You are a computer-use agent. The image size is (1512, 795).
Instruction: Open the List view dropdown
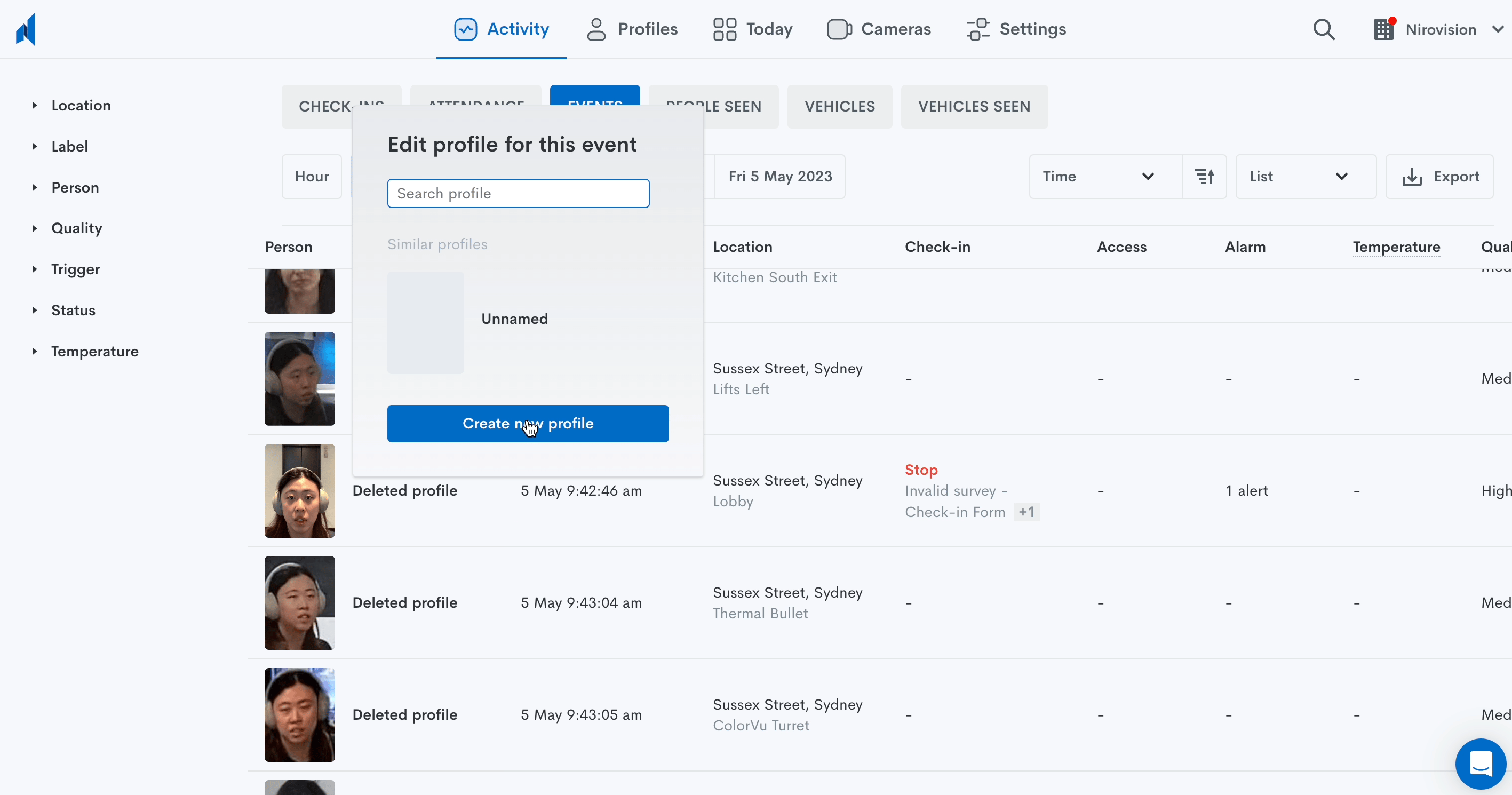tap(1306, 177)
